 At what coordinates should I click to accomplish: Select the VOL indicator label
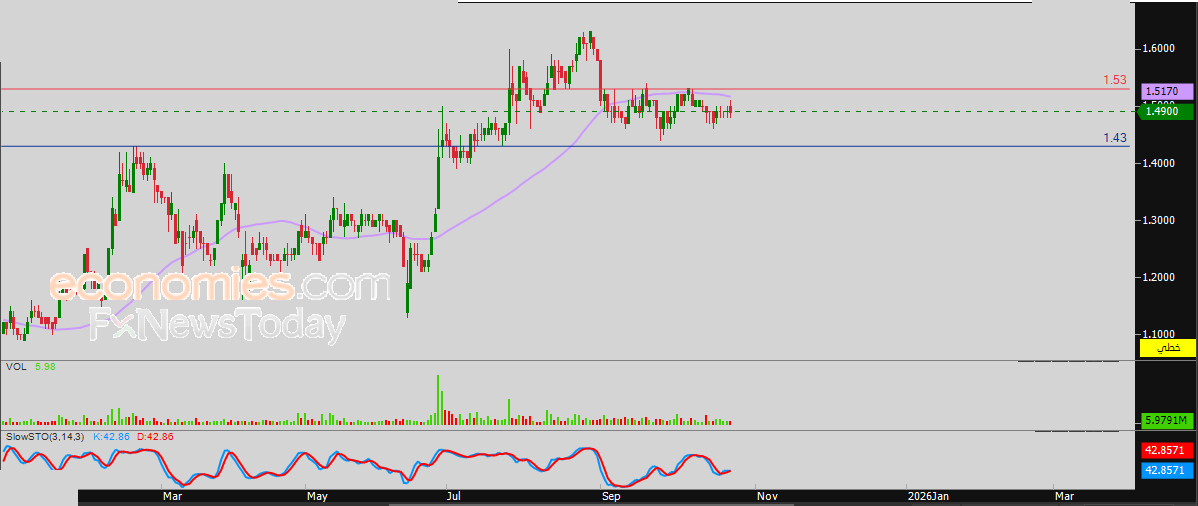point(15,367)
